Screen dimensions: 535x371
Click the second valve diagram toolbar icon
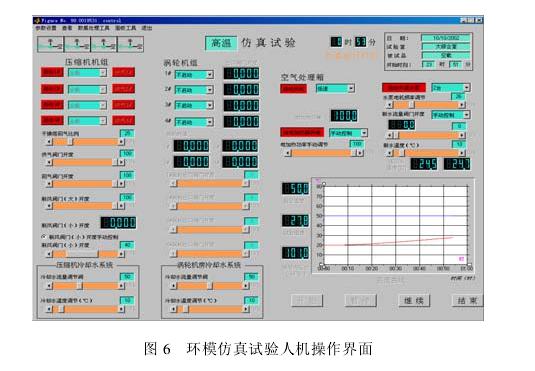coord(77,44)
